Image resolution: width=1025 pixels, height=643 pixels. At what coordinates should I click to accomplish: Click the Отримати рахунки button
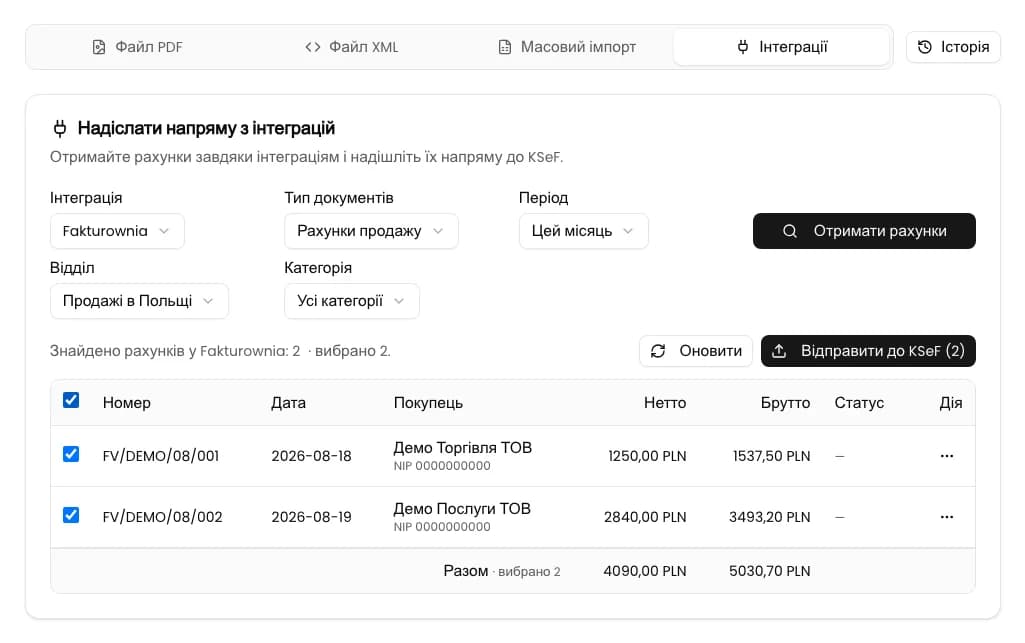pos(864,231)
